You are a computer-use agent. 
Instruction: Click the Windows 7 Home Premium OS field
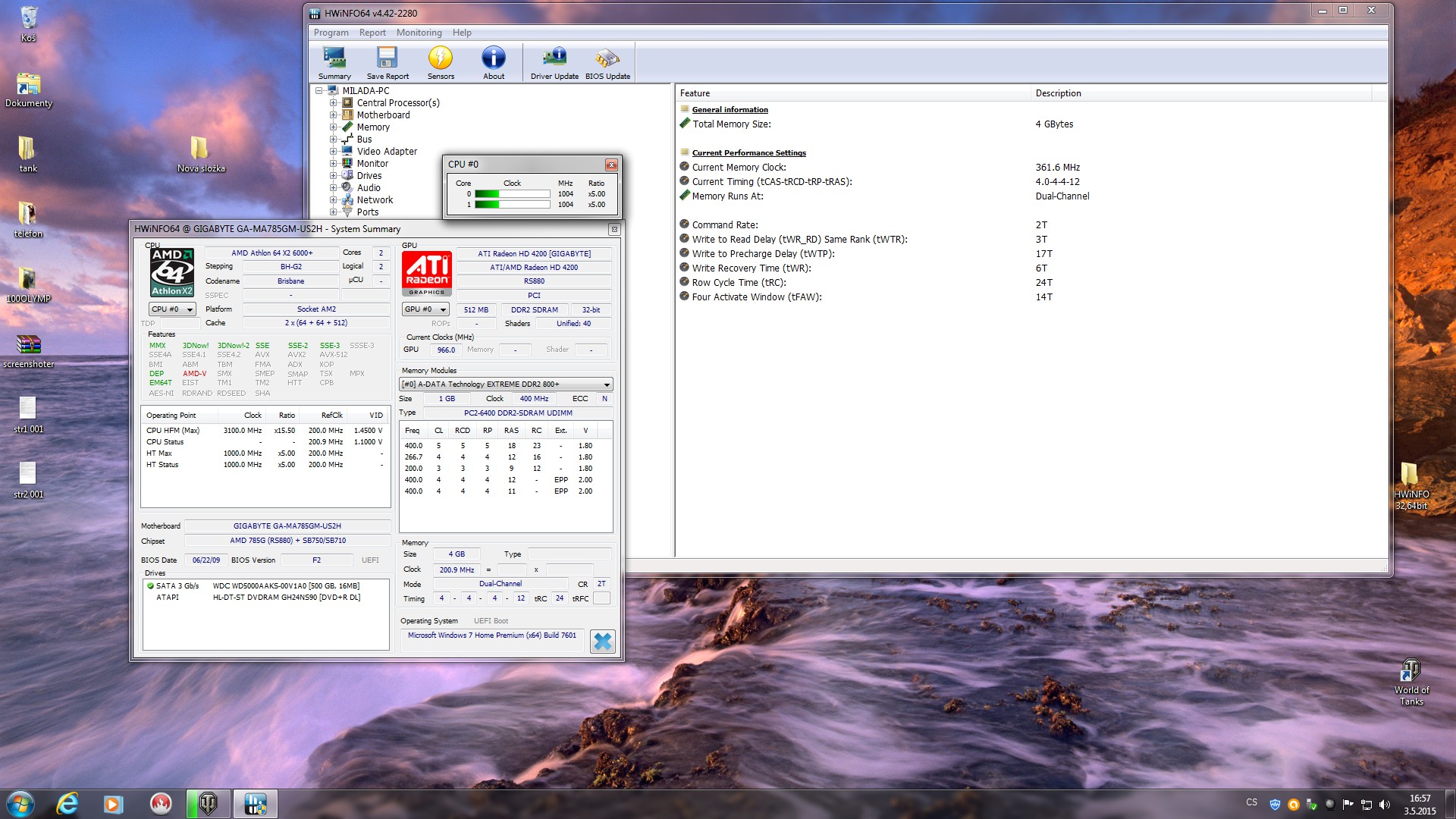tap(492, 635)
